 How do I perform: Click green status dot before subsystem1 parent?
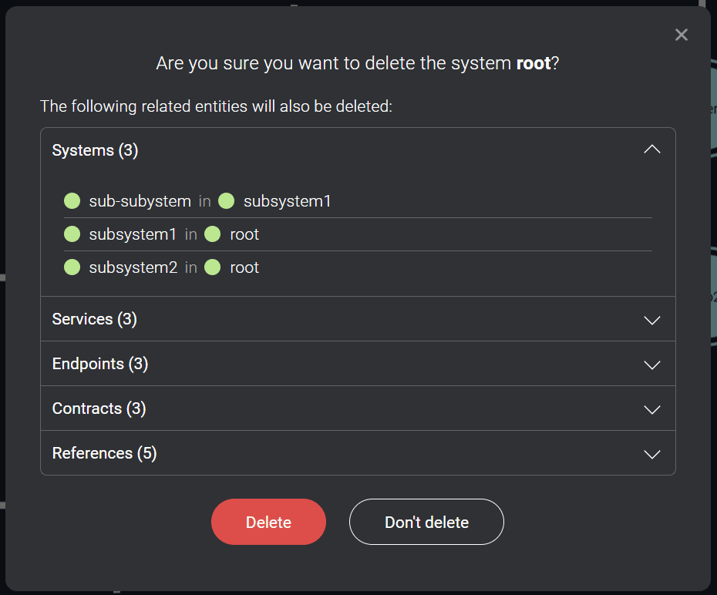point(226,201)
